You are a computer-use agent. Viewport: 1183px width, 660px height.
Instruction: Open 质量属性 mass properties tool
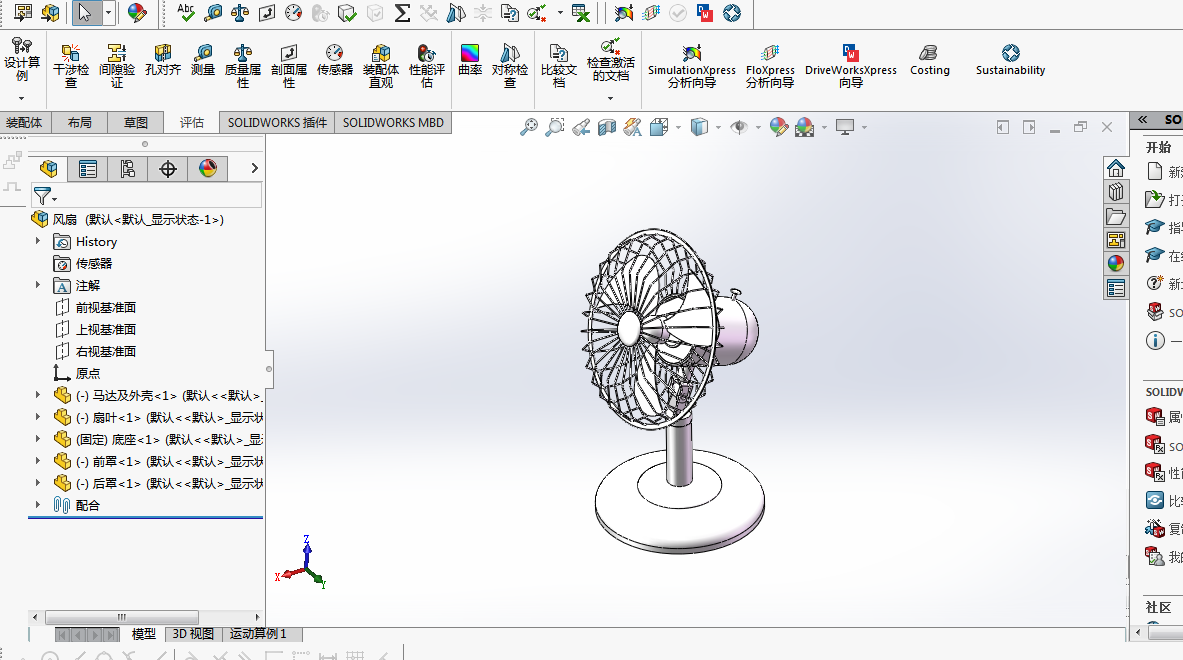(x=243, y=54)
